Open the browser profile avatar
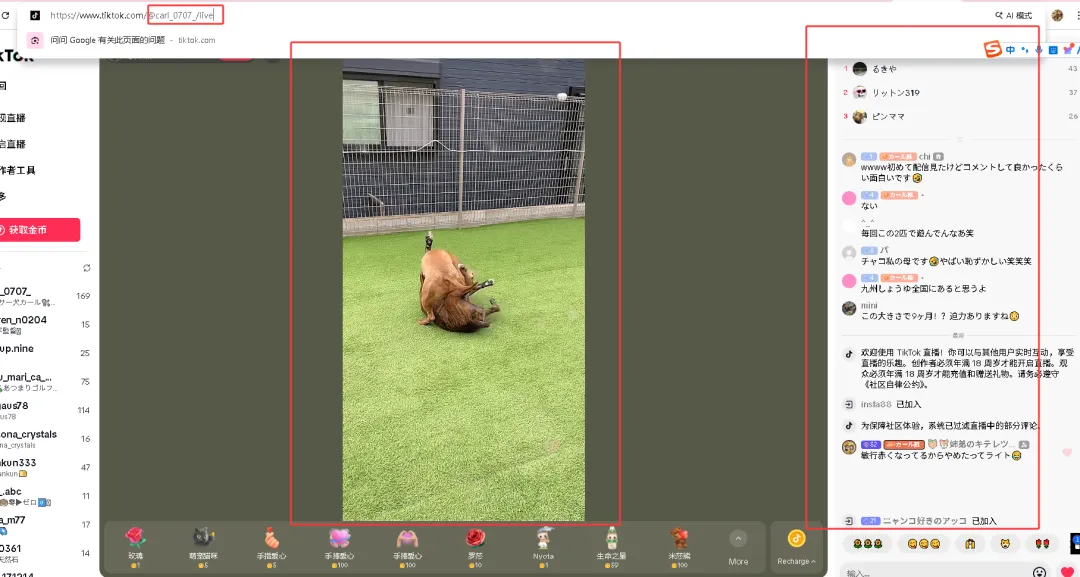Viewport: 1080px width, 577px height. (1057, 15)
